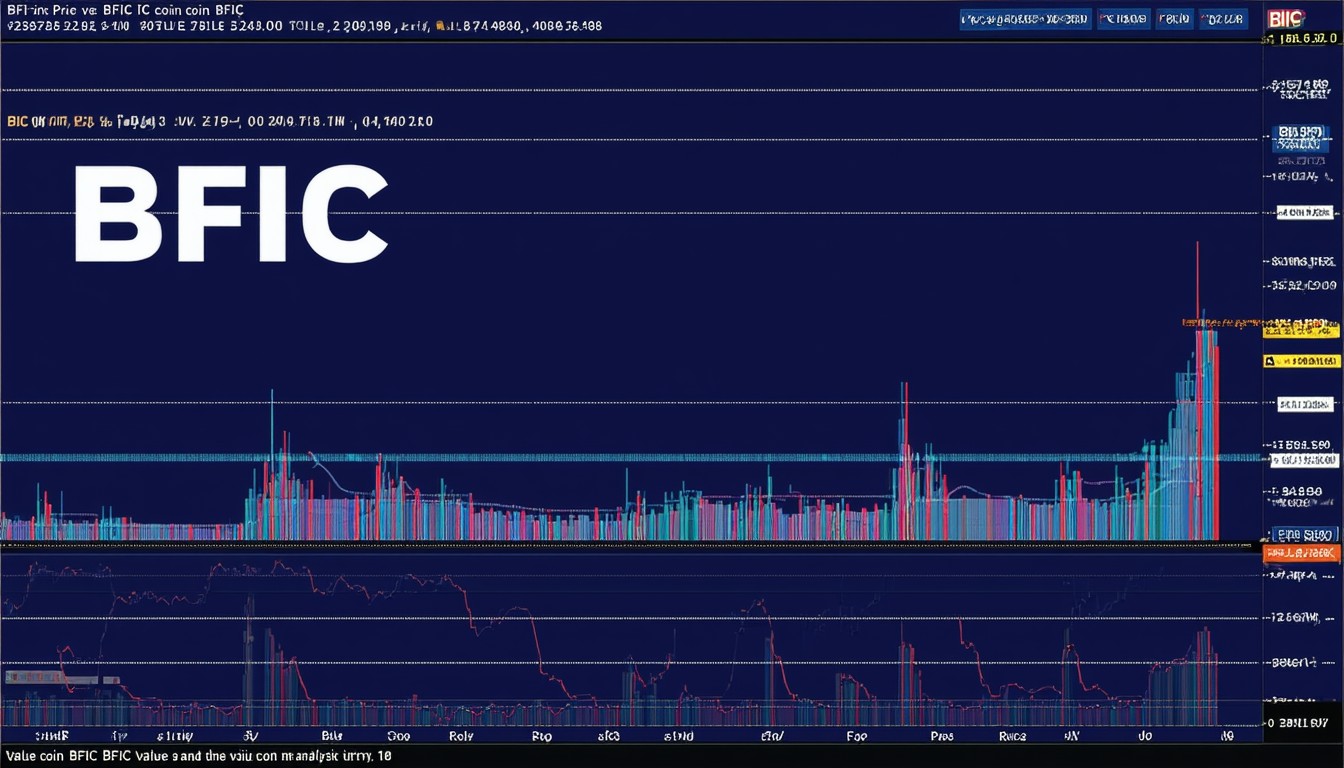
Task: Click the white price label at cyan line
Action: coord(1304,460)
